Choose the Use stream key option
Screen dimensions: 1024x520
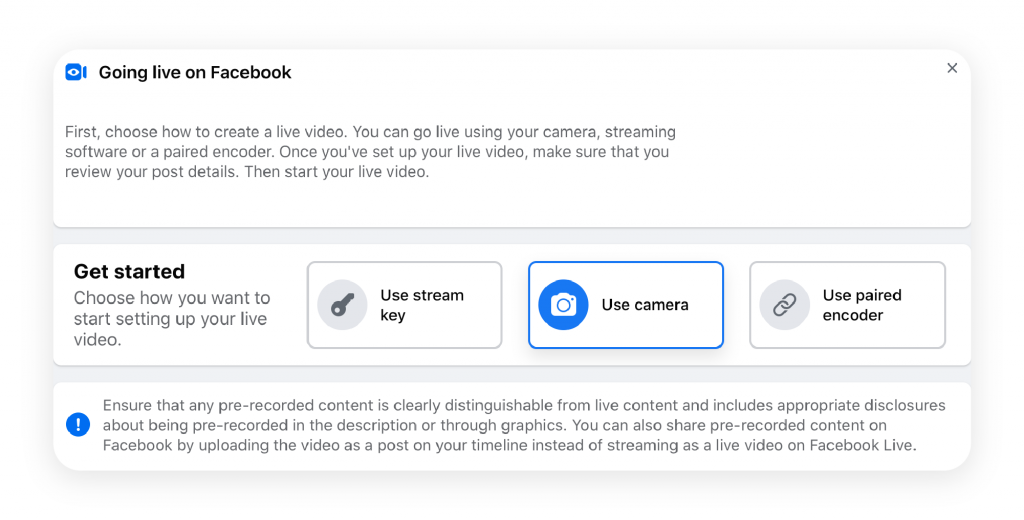click(x=404, y=305)
